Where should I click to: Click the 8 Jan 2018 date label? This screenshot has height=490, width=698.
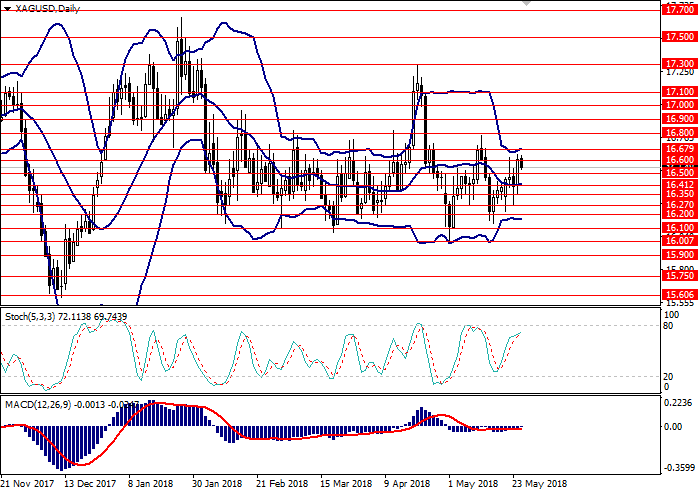coord(150,483)
